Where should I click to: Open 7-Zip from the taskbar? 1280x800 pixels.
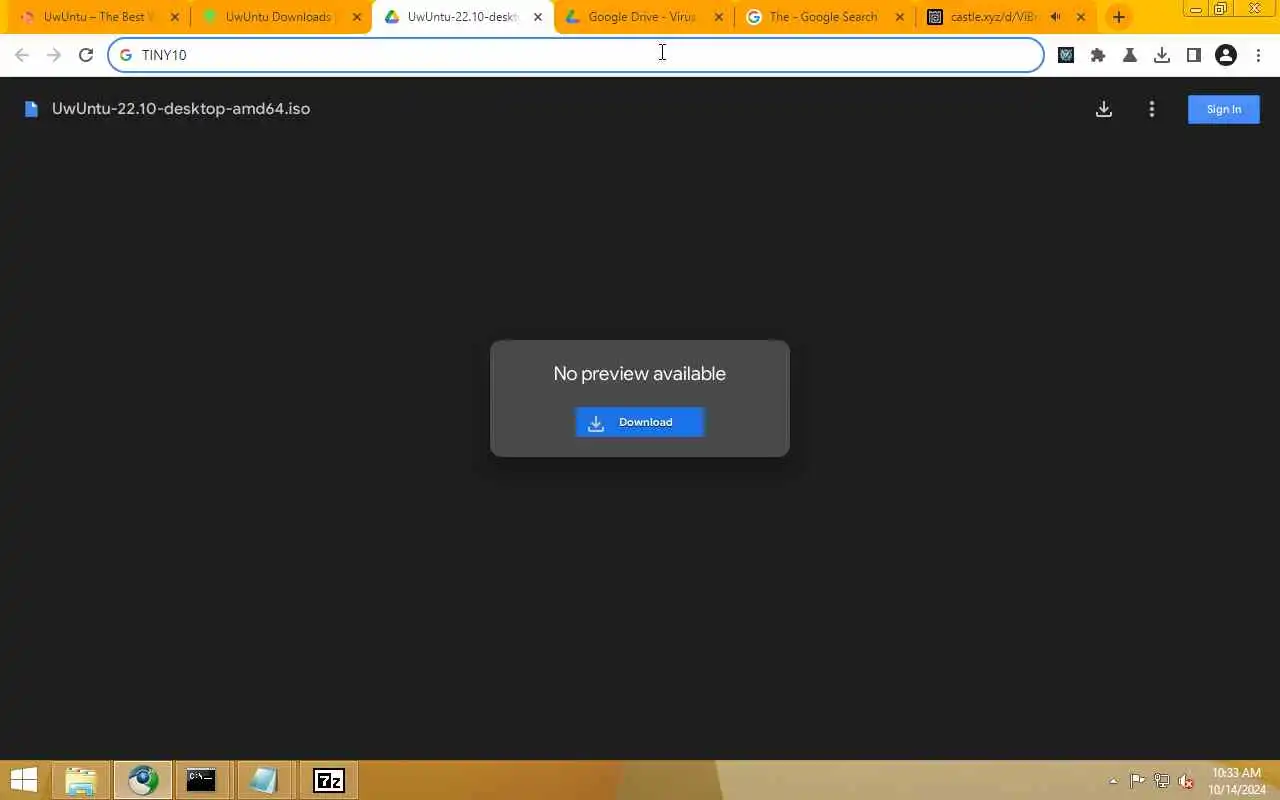[329, 780]
